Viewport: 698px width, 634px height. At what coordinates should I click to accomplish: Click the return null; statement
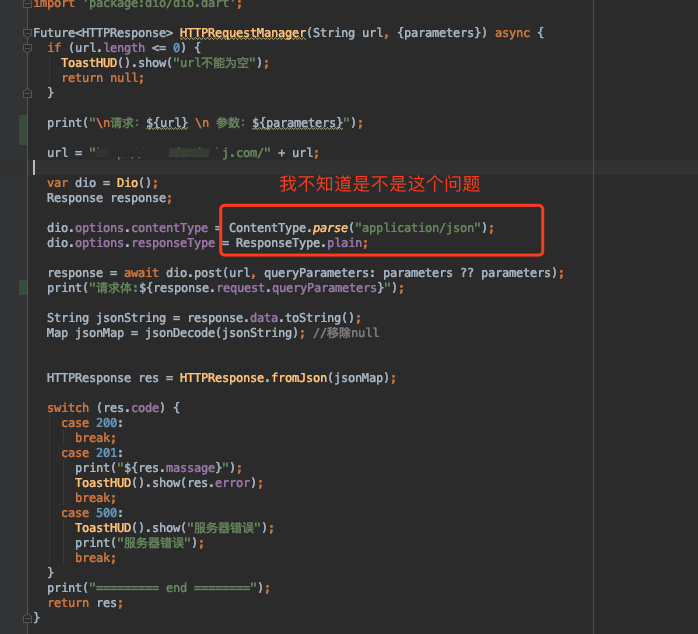pyautogui.click(x=103, y=78)
